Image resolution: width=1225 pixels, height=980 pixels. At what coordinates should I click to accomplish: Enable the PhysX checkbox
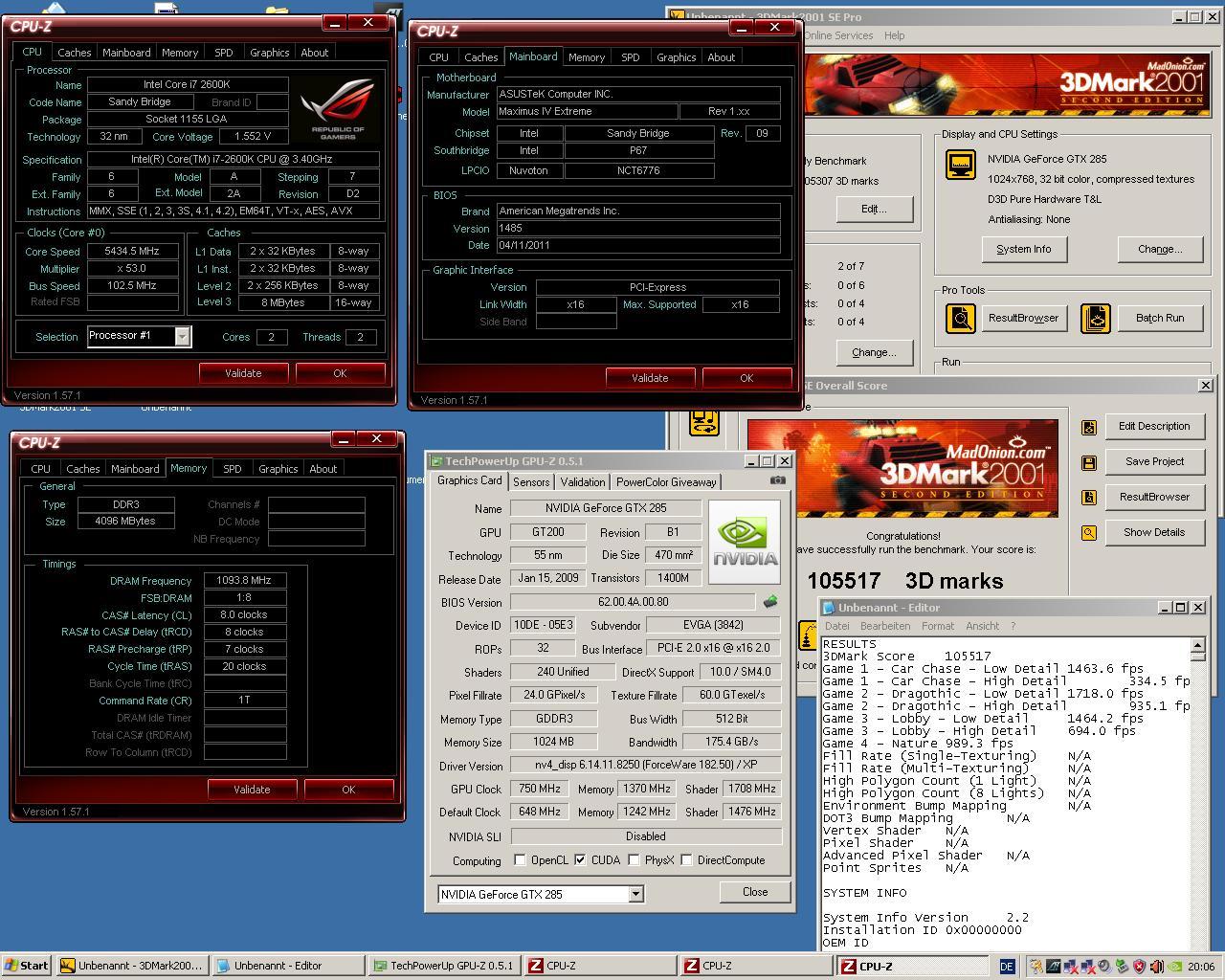point(634,860)
